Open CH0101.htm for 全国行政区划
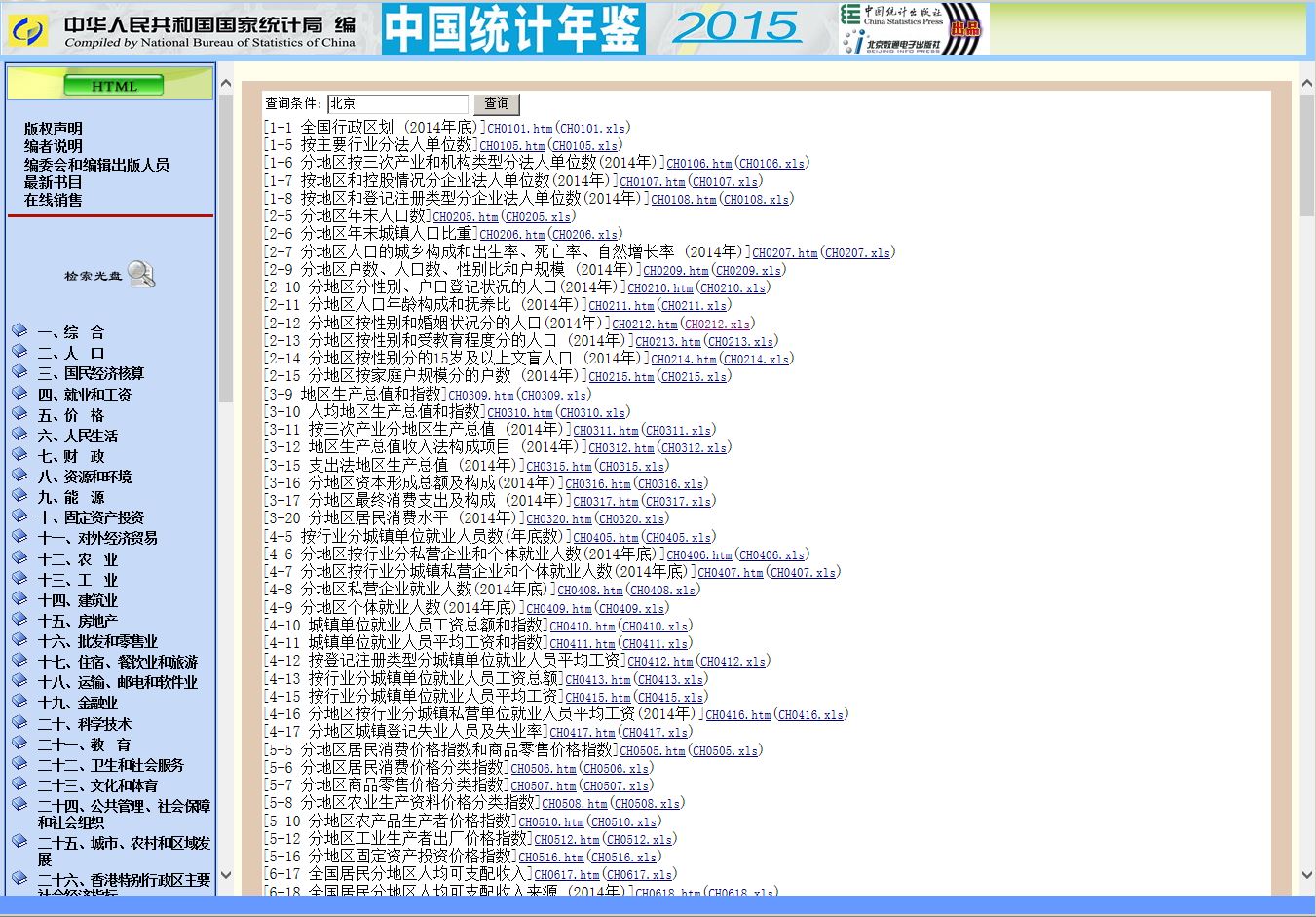The image size is (1316, 917). pos(519,129)
